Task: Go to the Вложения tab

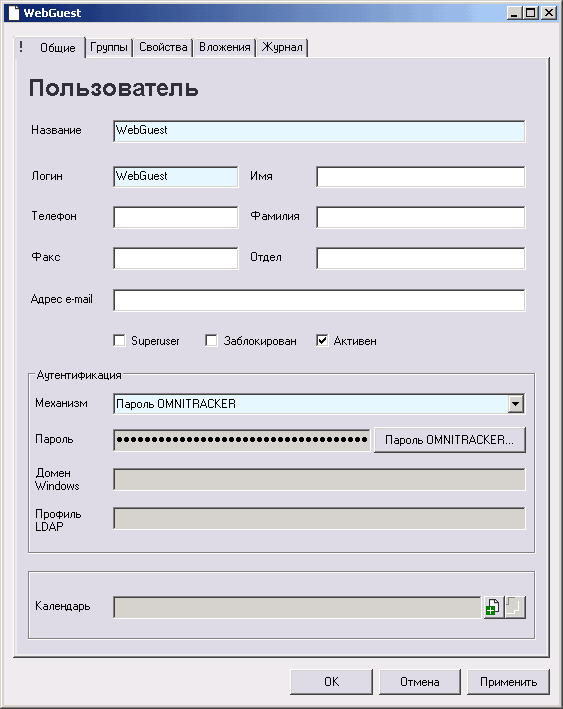Action: (225, 47)
